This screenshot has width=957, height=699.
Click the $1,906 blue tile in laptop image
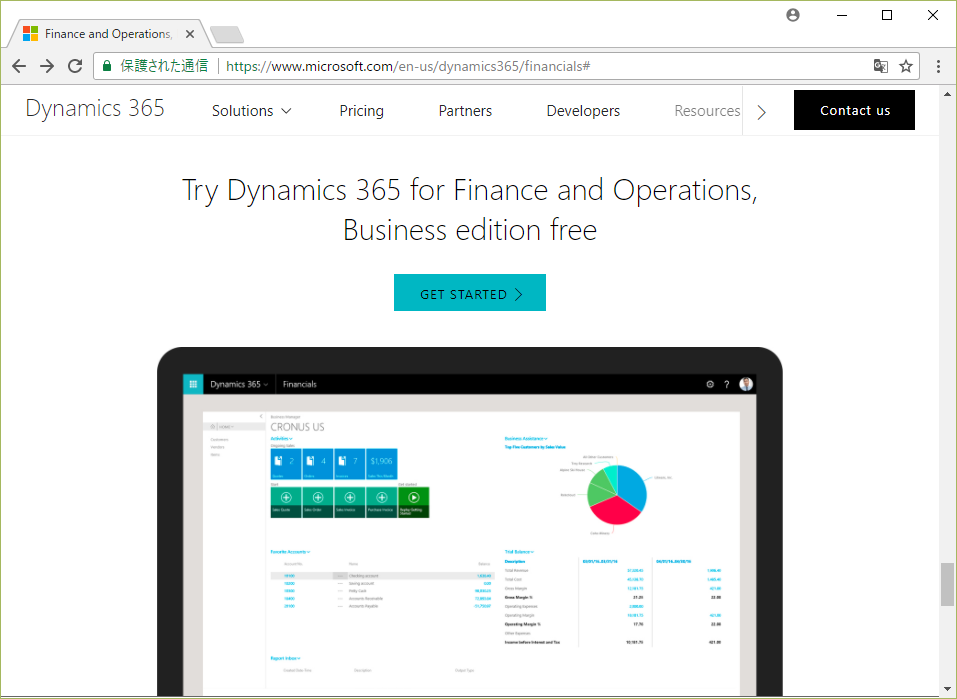click(x=381, y=464)
